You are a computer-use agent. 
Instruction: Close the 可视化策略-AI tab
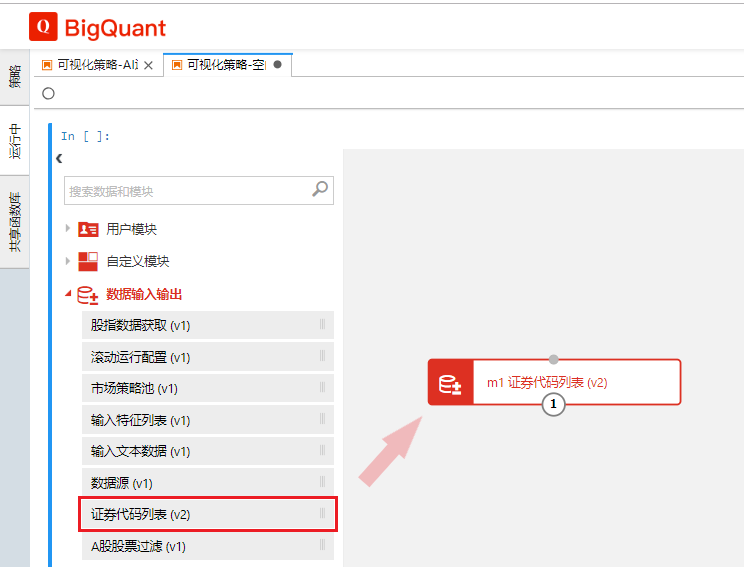(149, 65)
